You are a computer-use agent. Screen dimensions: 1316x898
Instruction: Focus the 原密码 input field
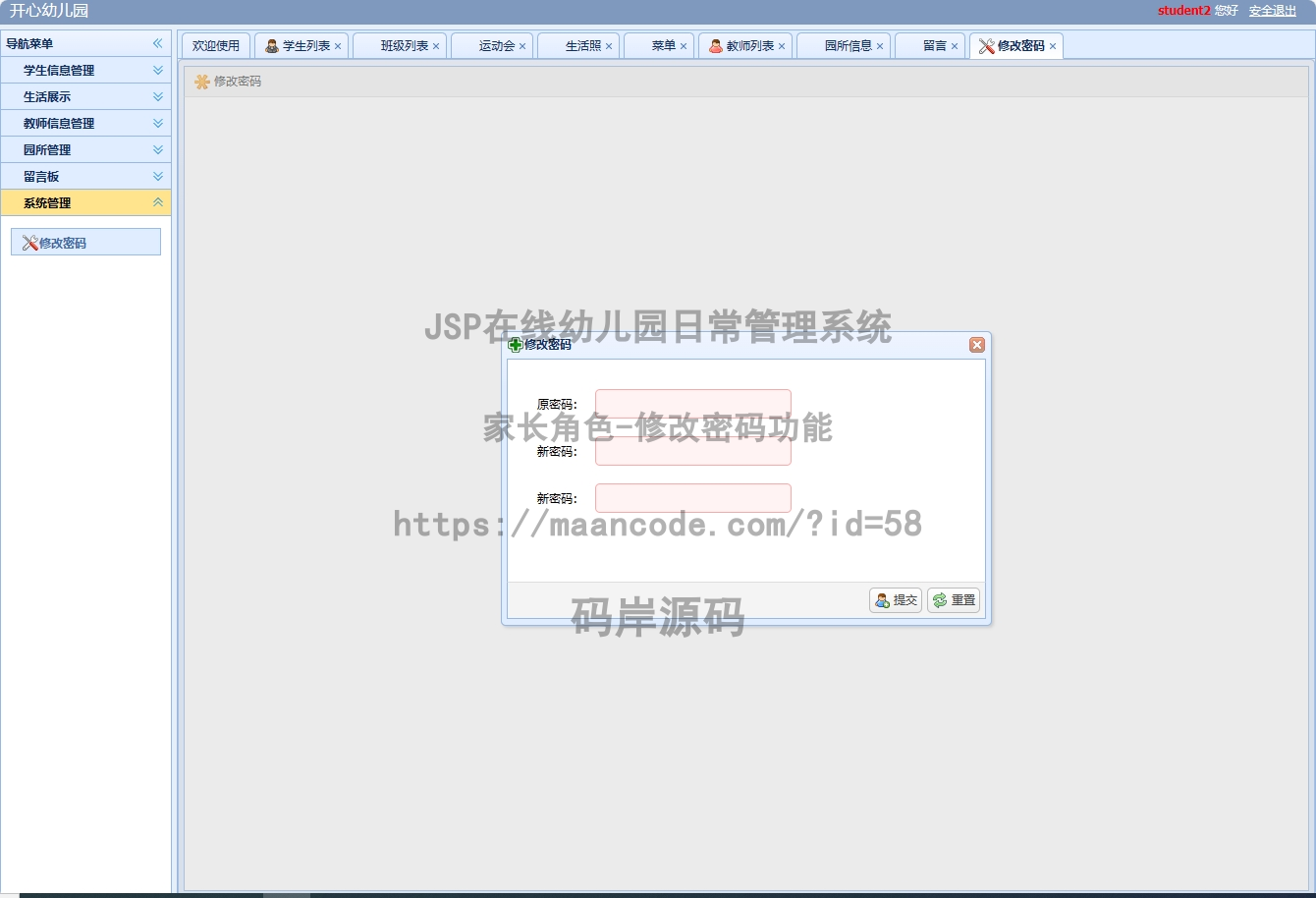[693, 404]
